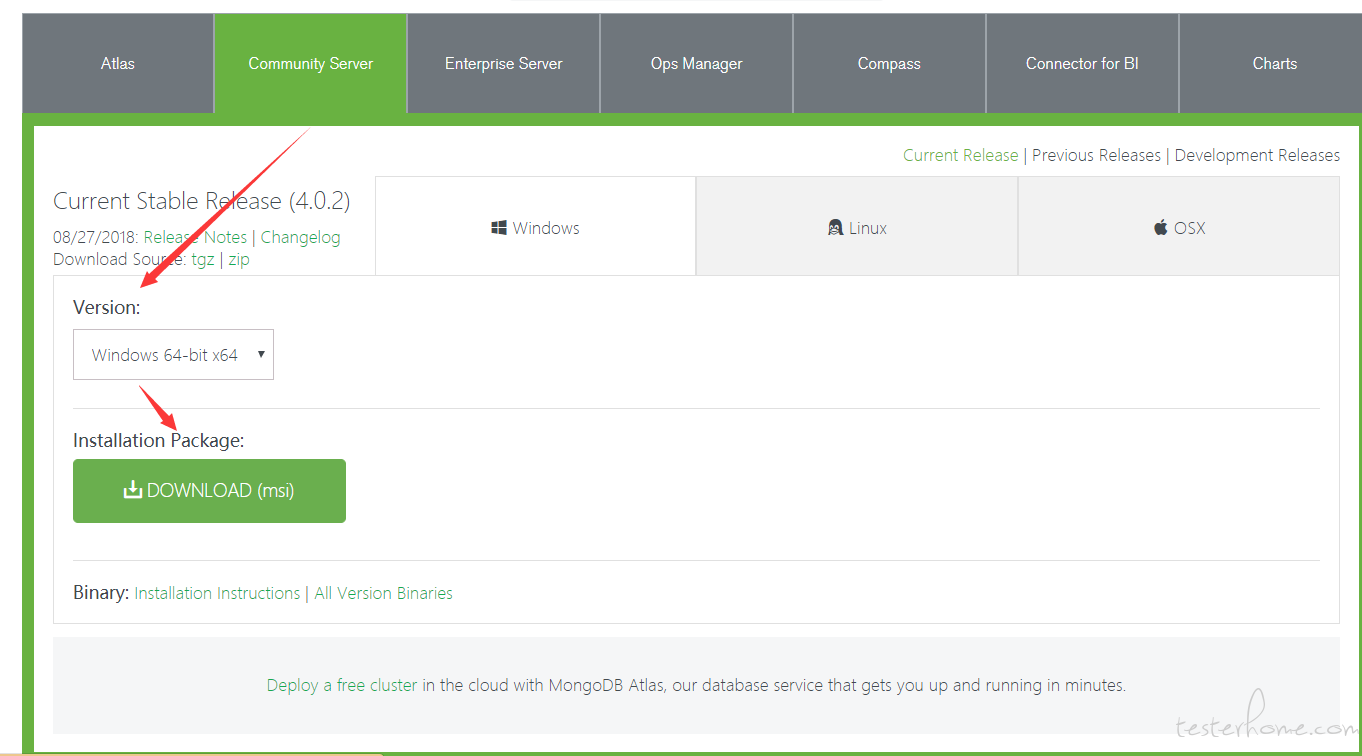
Task: Open the Ops Manager tab
Action: [696, 63]
